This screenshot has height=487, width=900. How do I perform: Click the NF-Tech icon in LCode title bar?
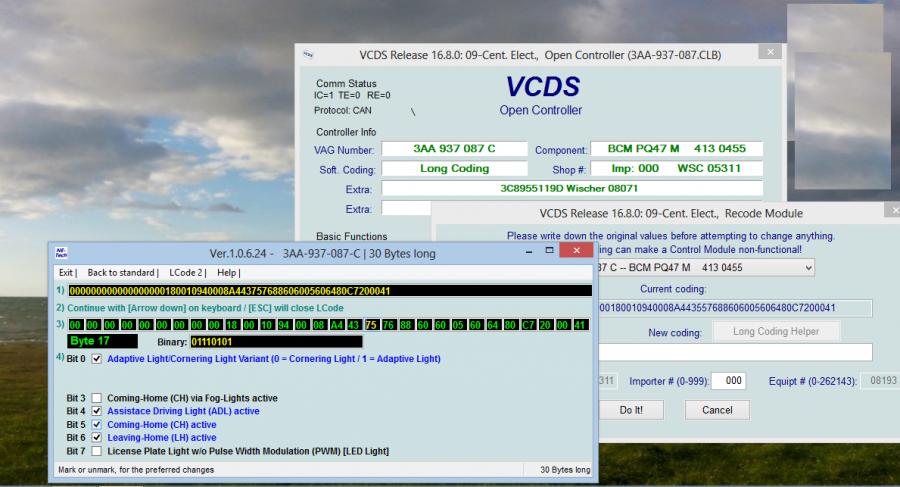[61, 253]
